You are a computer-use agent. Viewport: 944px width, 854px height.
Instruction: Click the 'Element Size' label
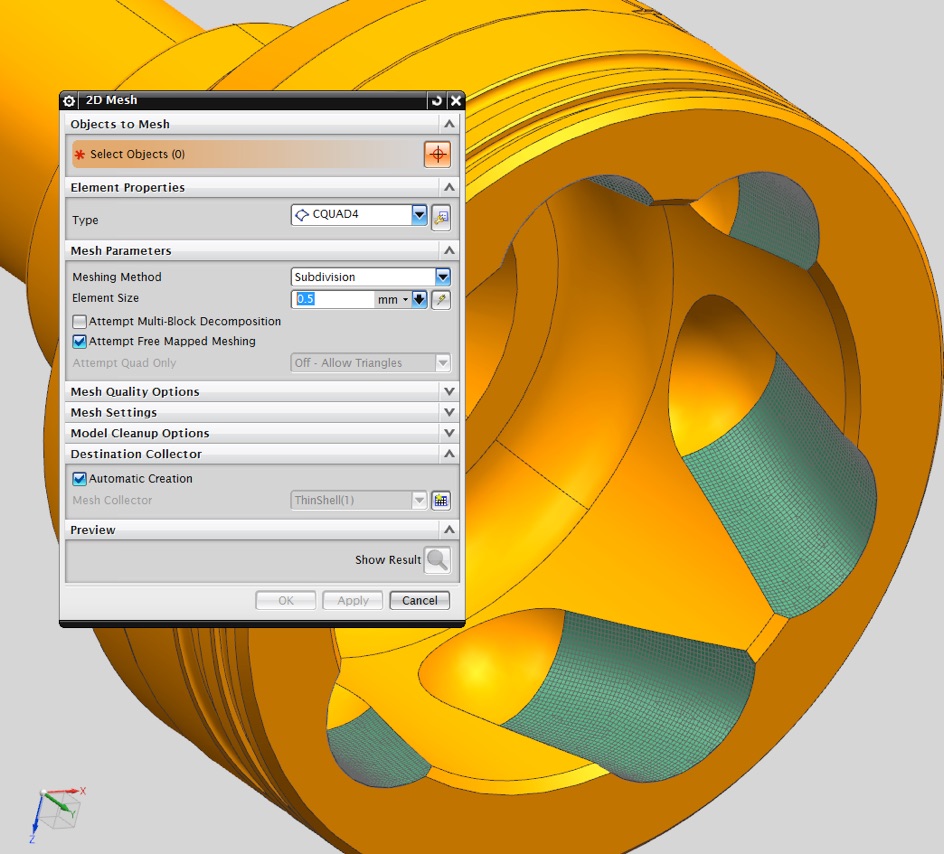(105, 298)
